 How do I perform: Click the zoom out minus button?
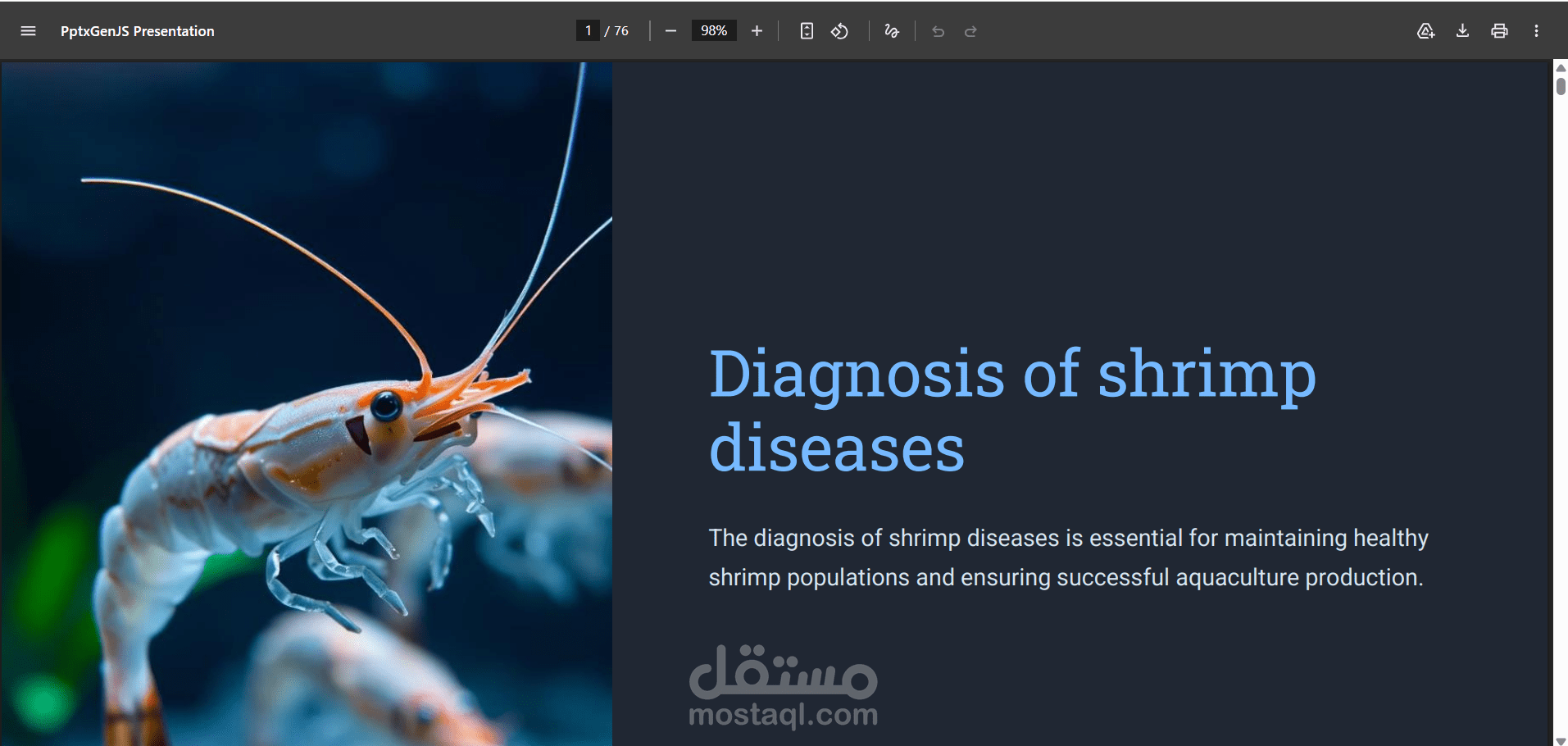coord(670,31)
